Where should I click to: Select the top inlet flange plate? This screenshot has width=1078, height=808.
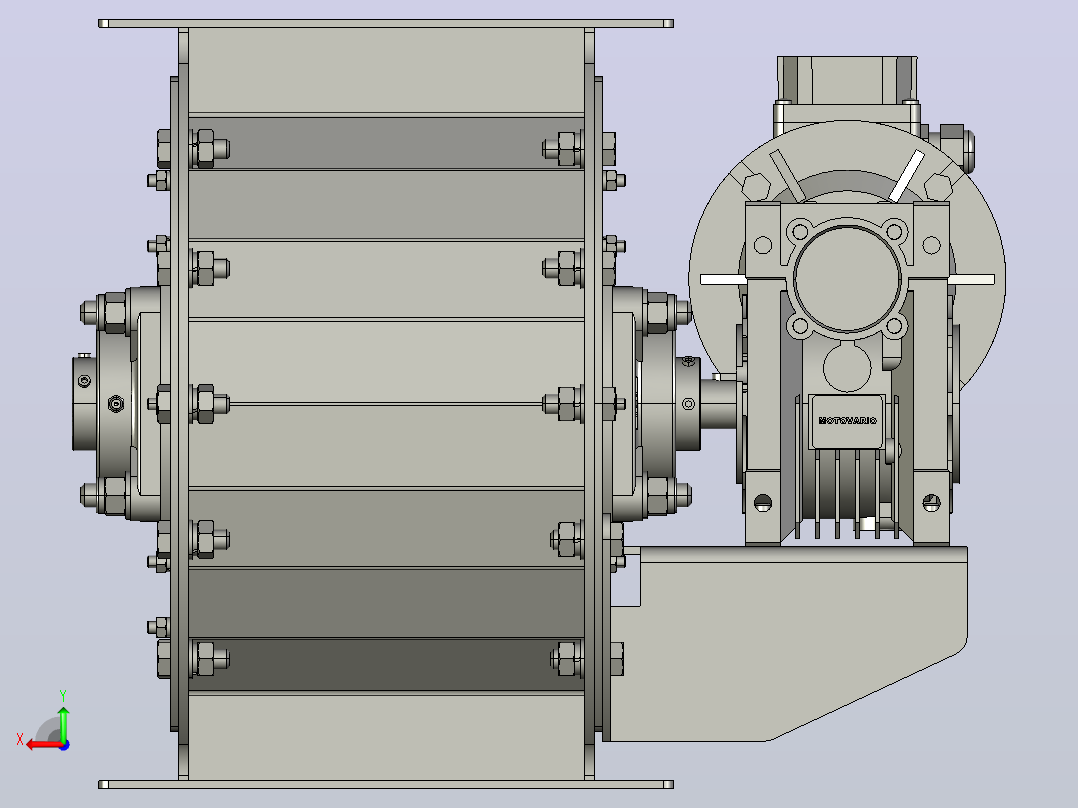[x=386, y=23]
